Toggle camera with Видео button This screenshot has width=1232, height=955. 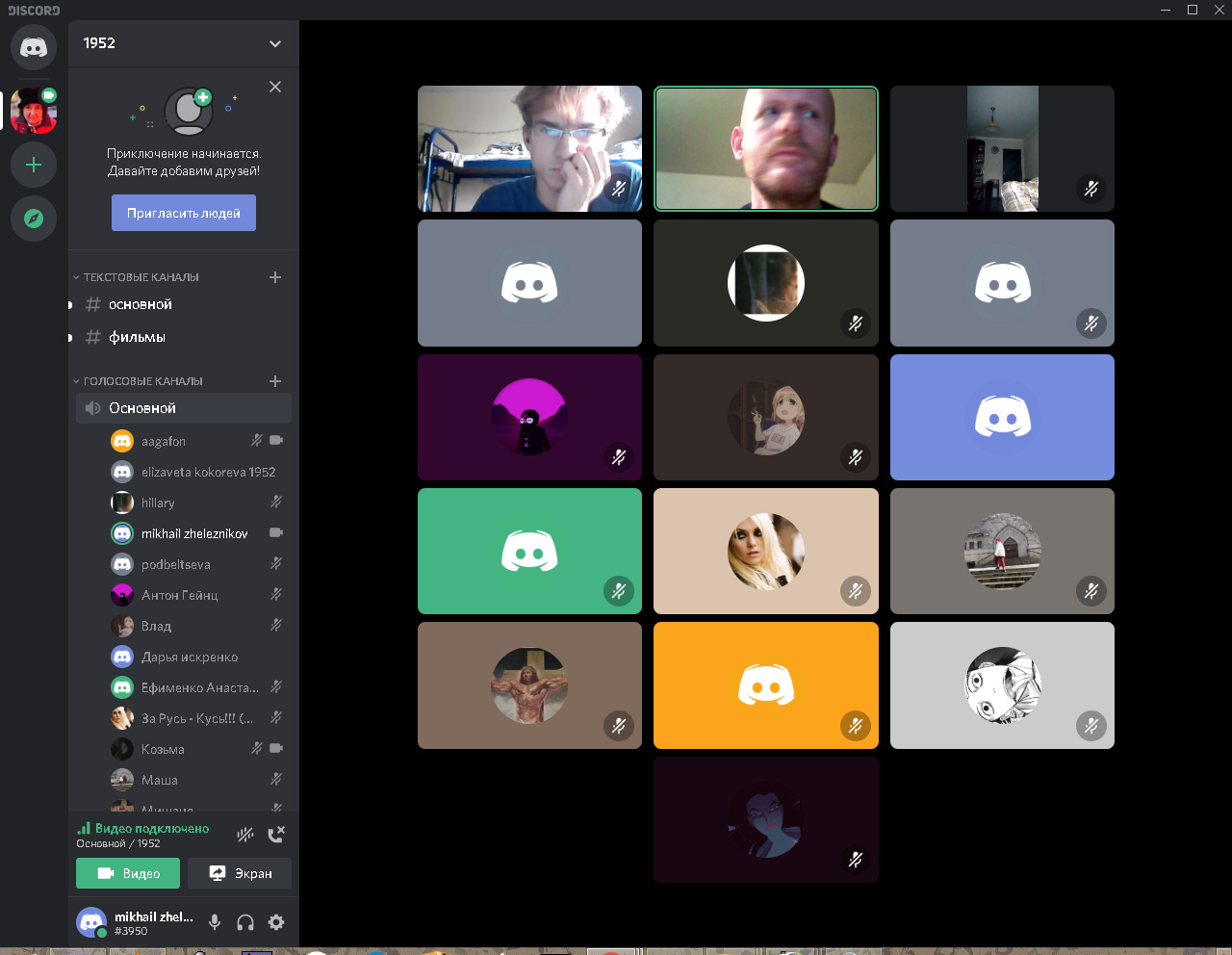[128, 873]
